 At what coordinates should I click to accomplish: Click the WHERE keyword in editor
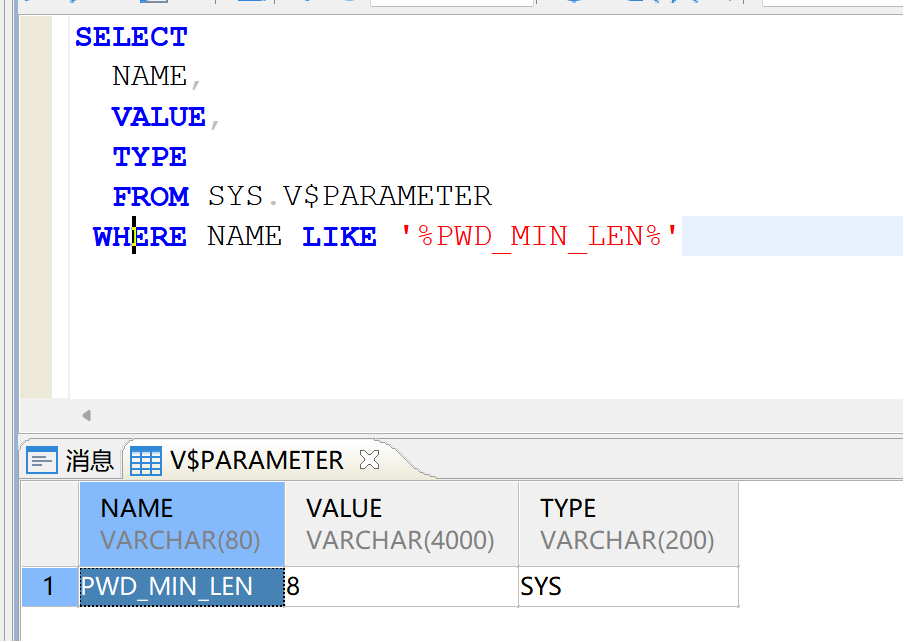(140, 237)
